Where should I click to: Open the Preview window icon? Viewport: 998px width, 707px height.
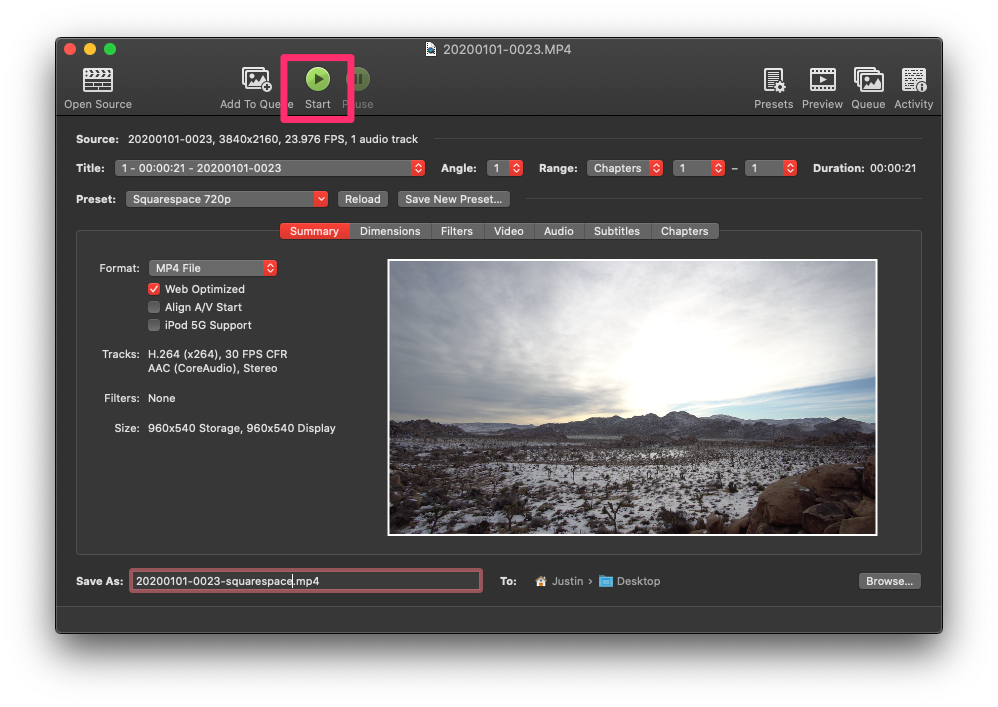[x=822, y=83]
